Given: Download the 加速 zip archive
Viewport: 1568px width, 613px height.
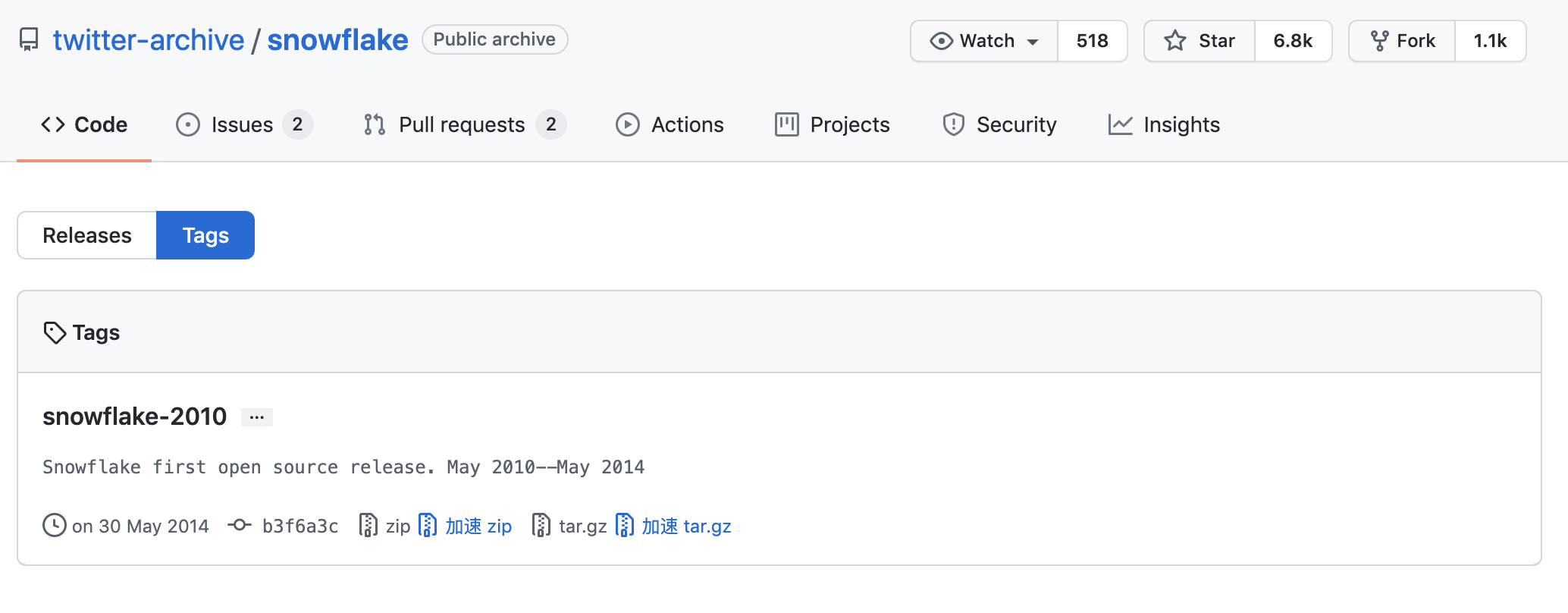Looking at the screenshot, I should coord(478,526).
